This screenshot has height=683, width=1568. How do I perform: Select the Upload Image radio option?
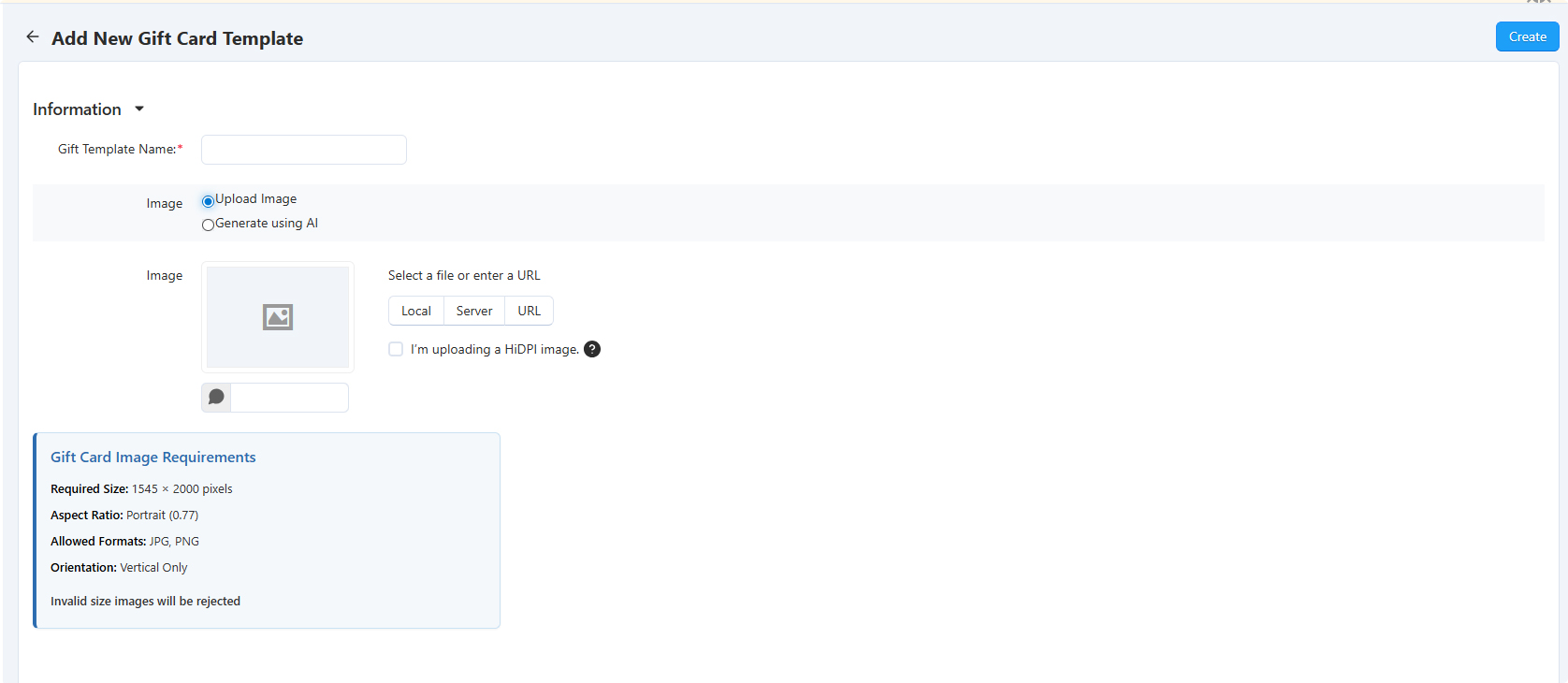click(x=208, y=201)
